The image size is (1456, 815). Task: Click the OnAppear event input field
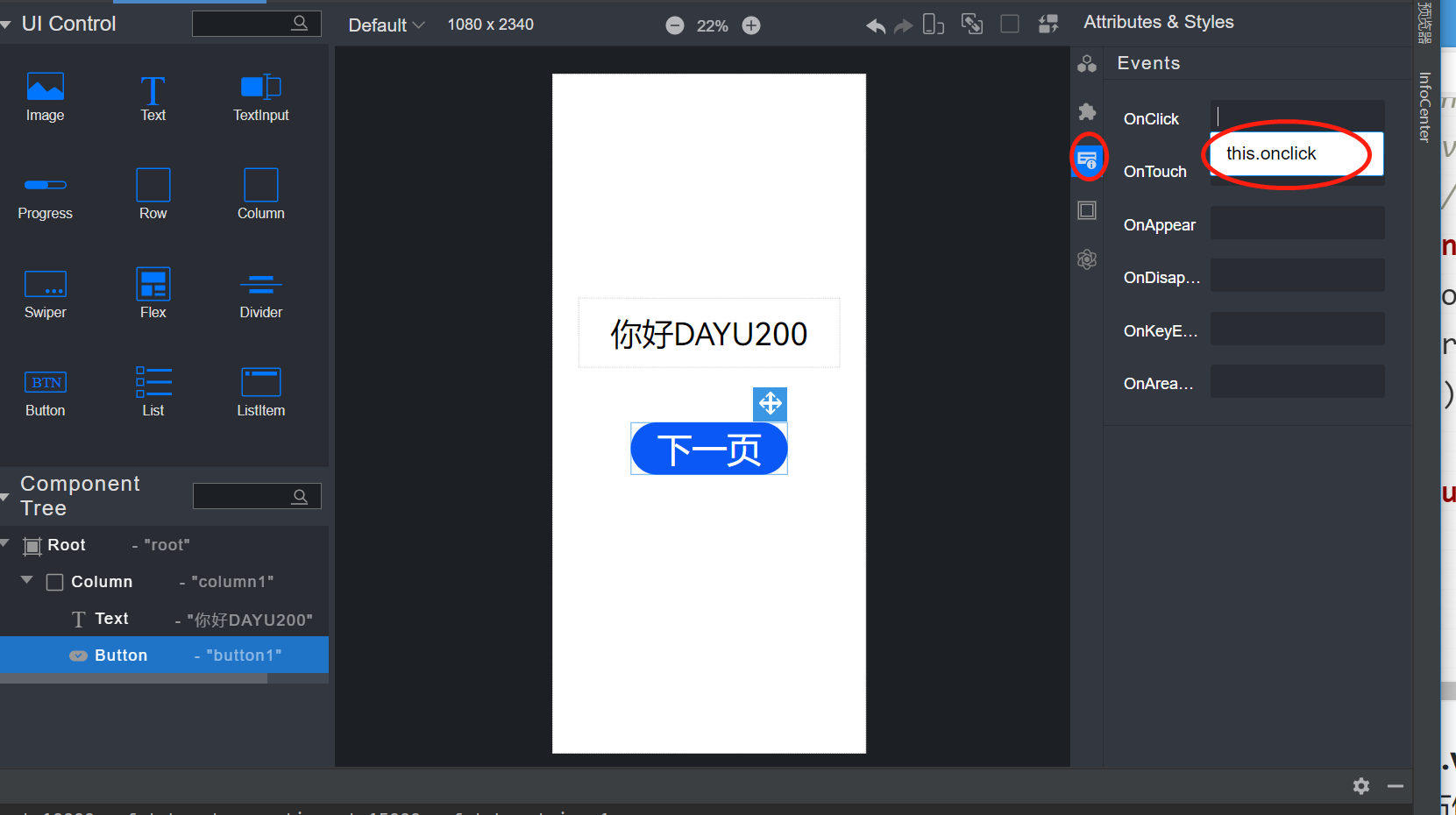tap(1297, 223)
